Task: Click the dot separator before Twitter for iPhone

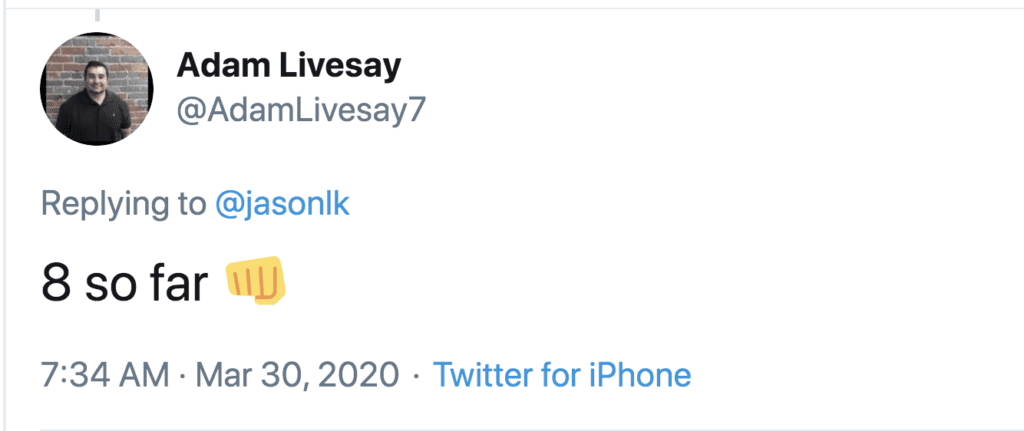Action: (415, 377)
